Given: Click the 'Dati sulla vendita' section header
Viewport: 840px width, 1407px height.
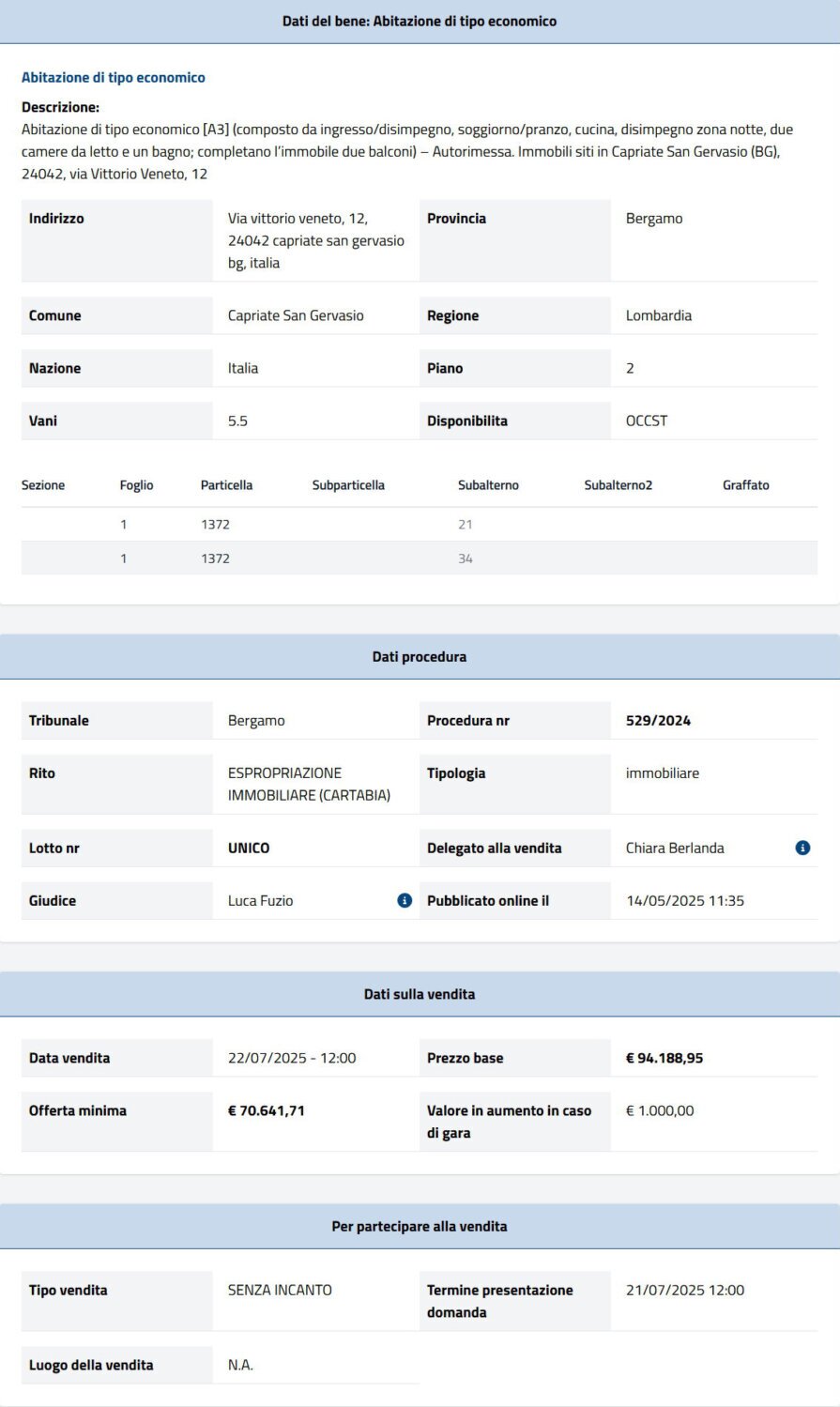Looking at the screenshot, I should click(420, 994).
